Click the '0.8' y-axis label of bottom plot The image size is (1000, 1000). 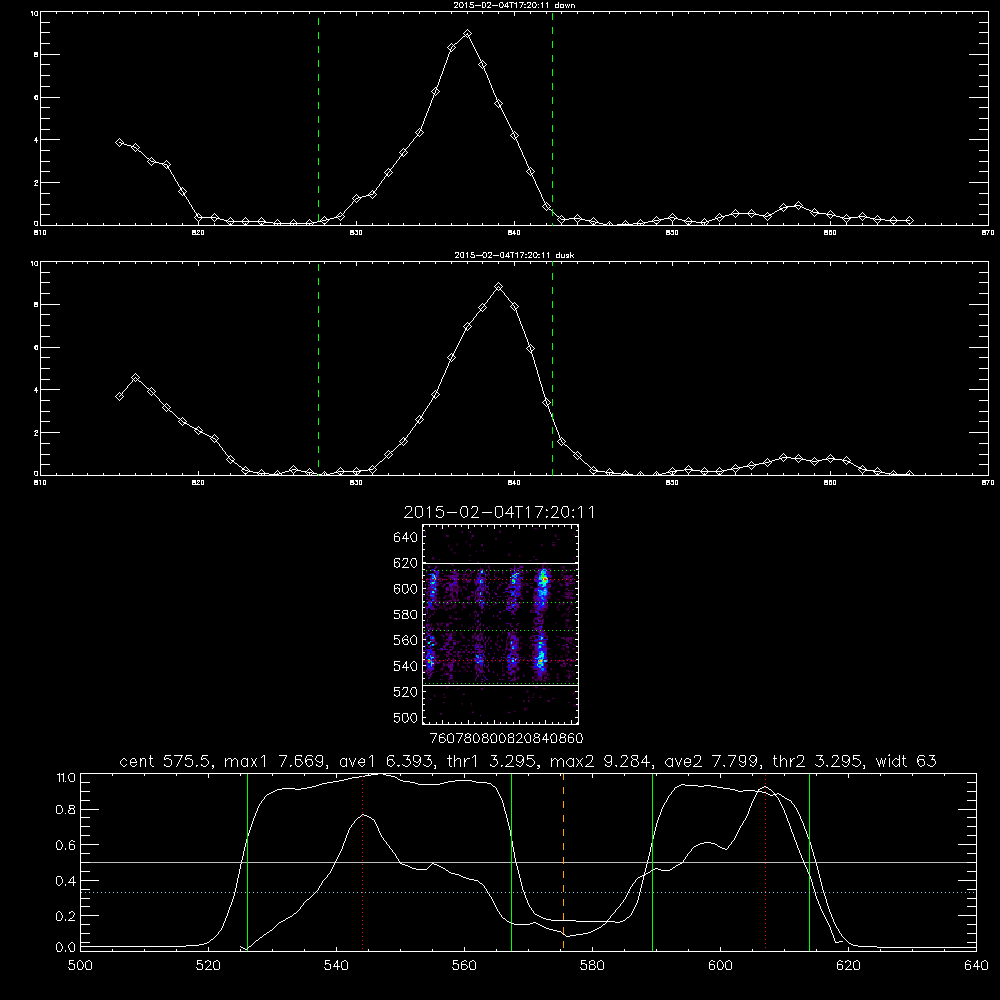click(x=66, y=810)
